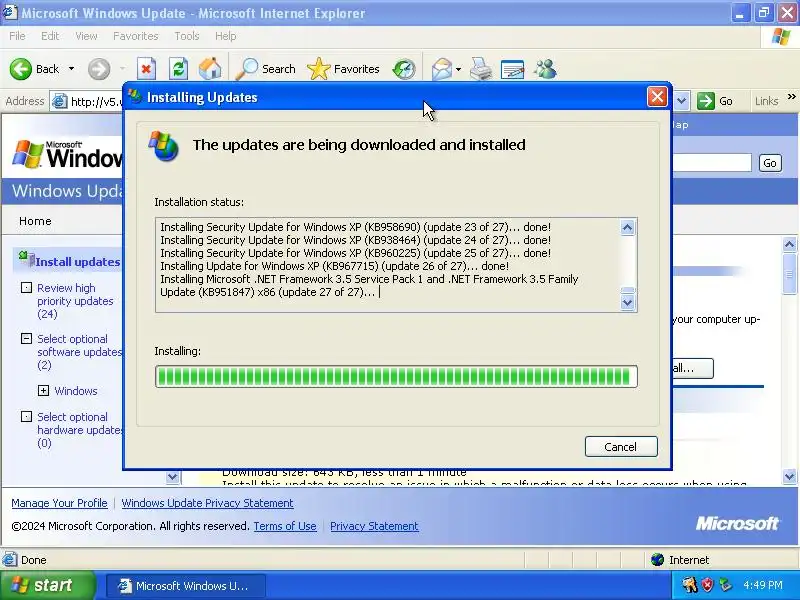Open the footer Privacy Statement link
The image size is (800, 600).
click(x=374, y=526)
